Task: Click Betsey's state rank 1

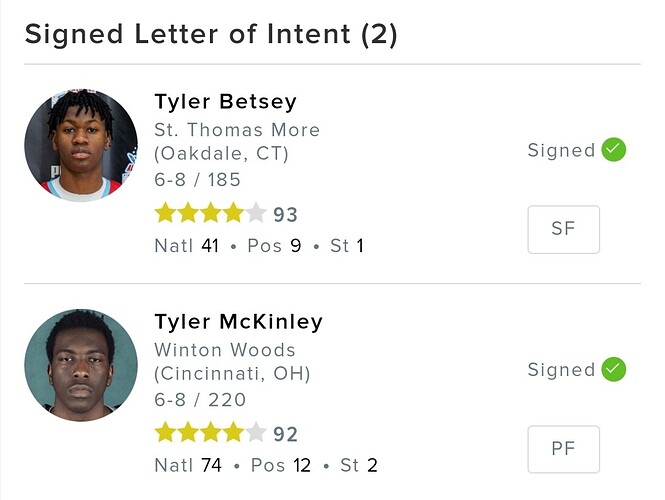Action: (x=360, y=245)
